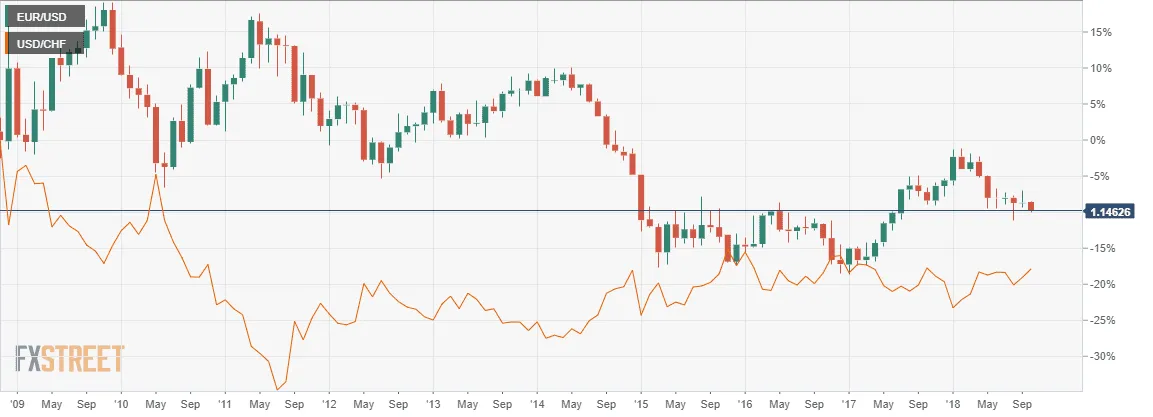Click the -25% axis label
The image size is (1153, 417).
[1102, 321]
